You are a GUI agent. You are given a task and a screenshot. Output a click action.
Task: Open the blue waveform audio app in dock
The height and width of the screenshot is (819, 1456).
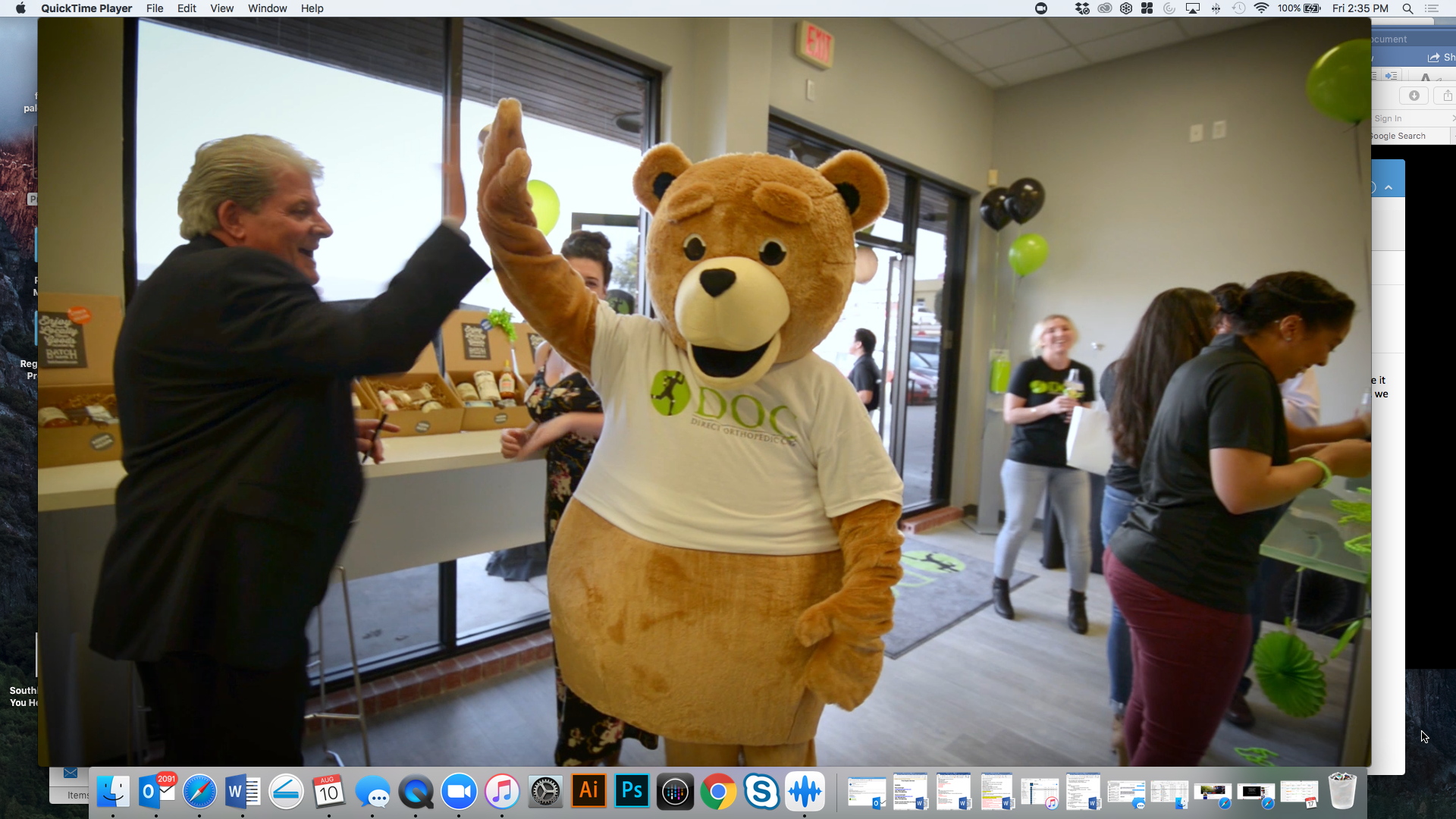805,792
